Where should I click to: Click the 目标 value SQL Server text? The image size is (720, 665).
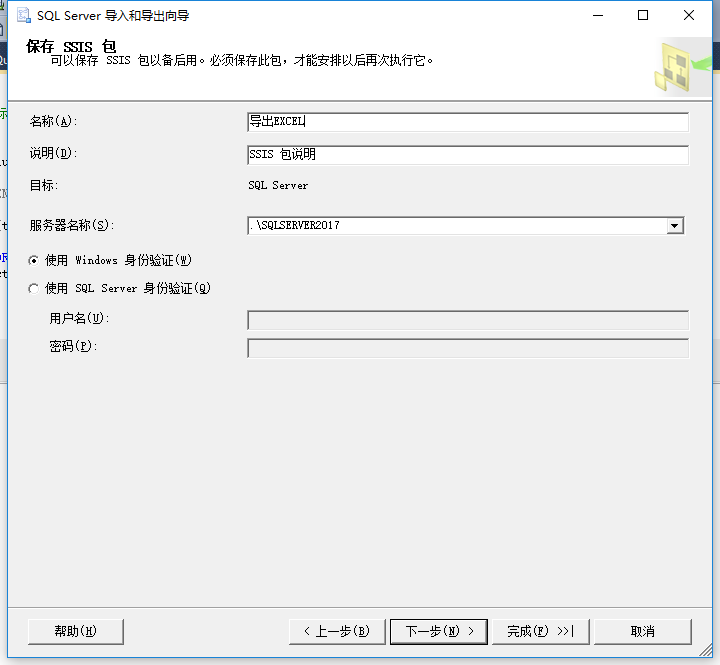278,186
